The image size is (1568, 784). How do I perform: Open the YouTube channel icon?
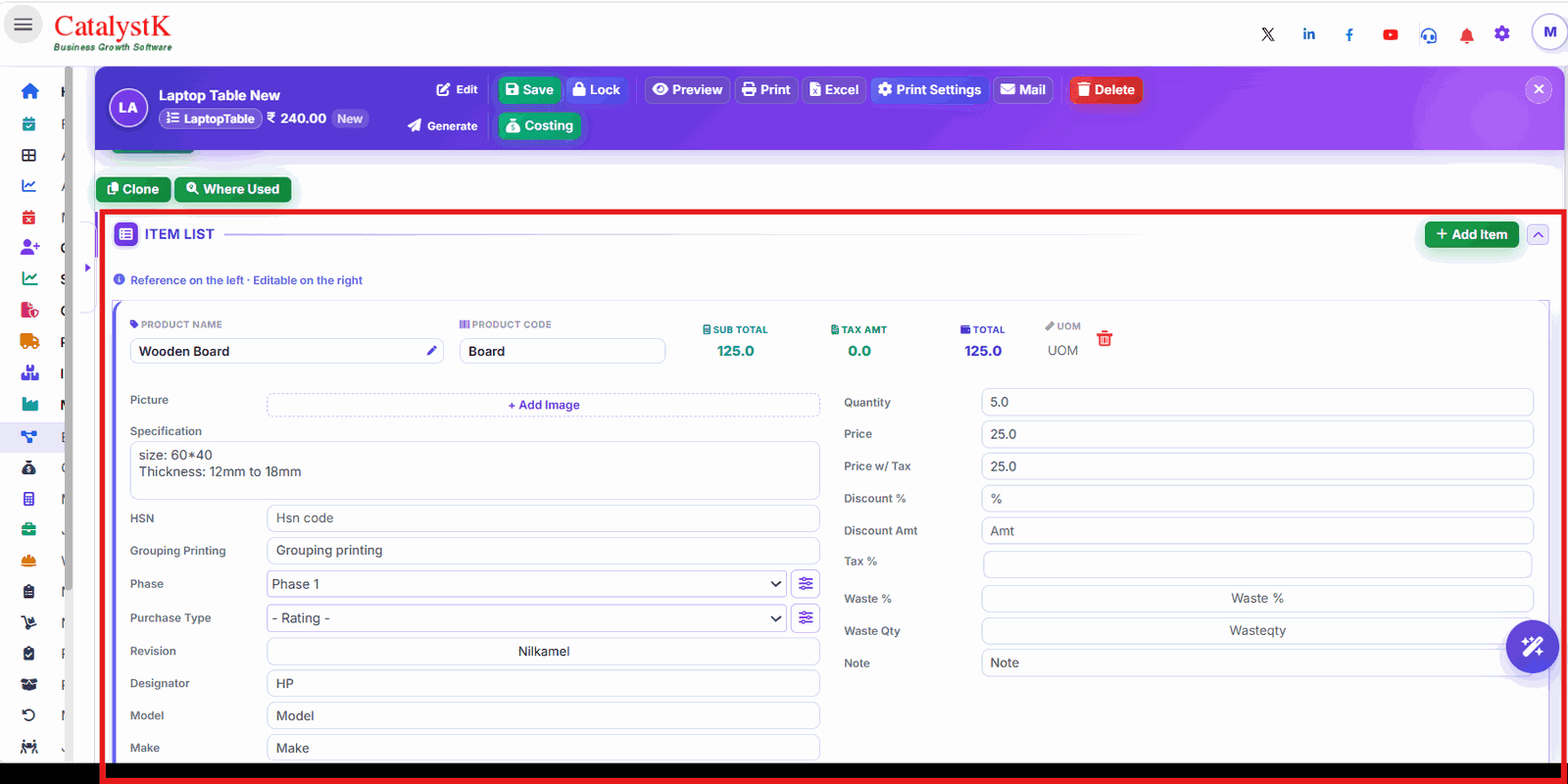coord(1391,34)
